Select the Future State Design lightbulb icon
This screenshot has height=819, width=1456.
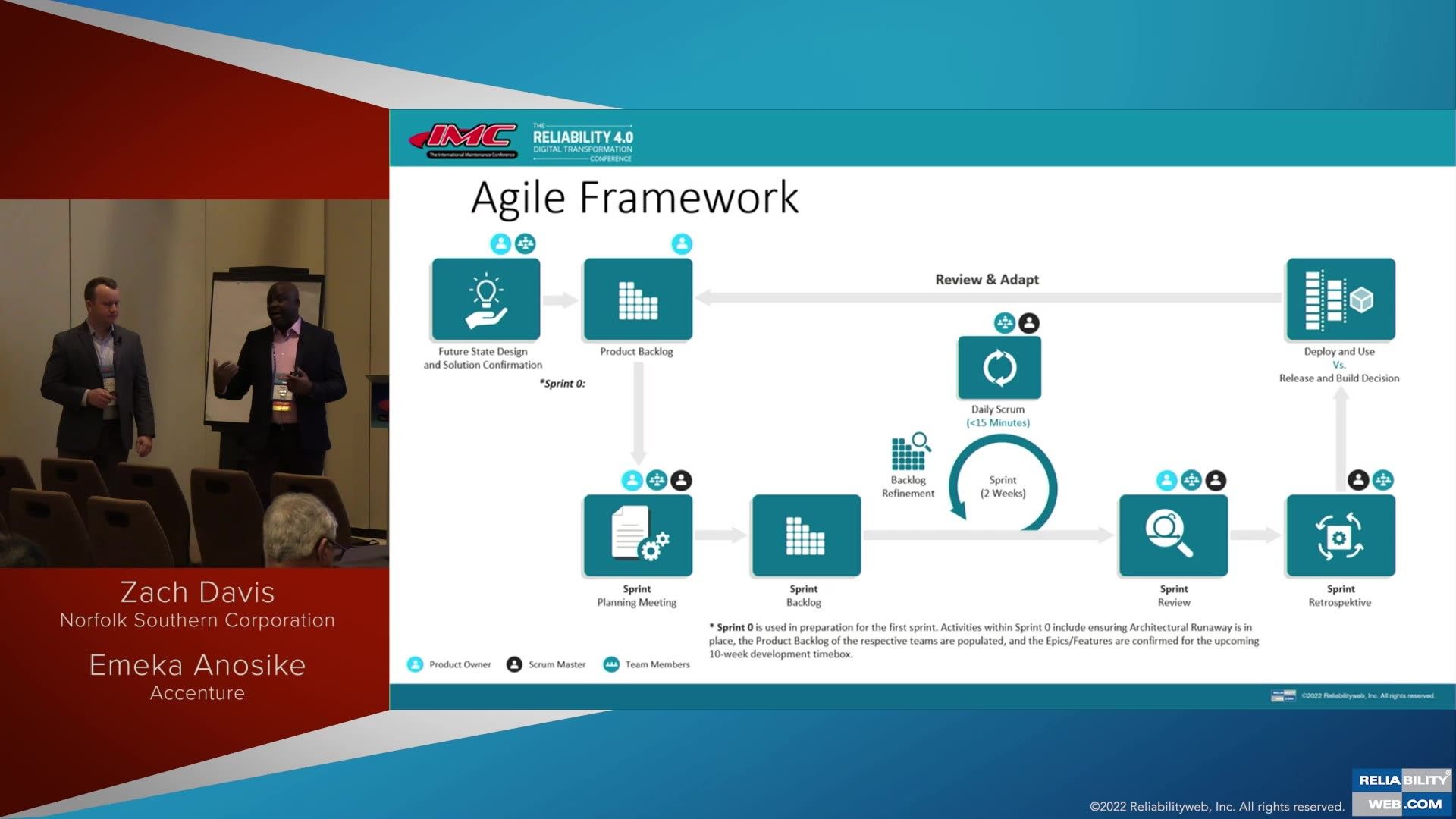(485, 299)
